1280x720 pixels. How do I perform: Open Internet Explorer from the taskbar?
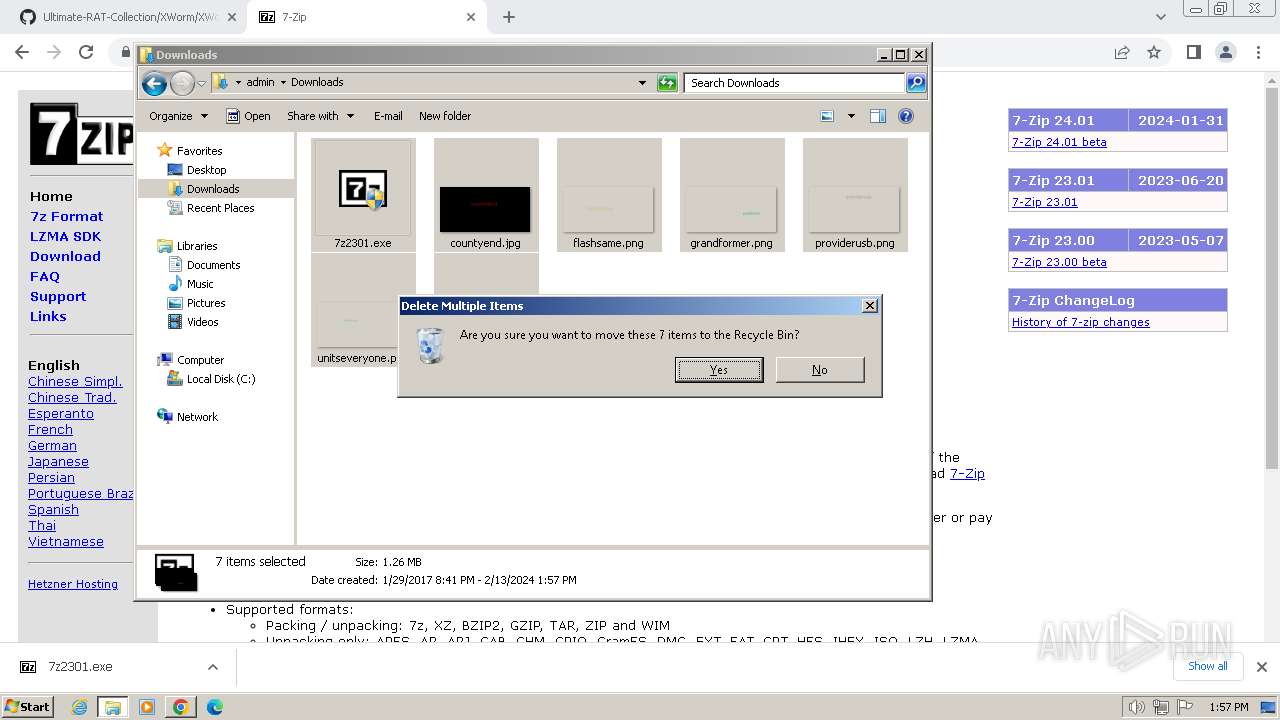[80, 707]
